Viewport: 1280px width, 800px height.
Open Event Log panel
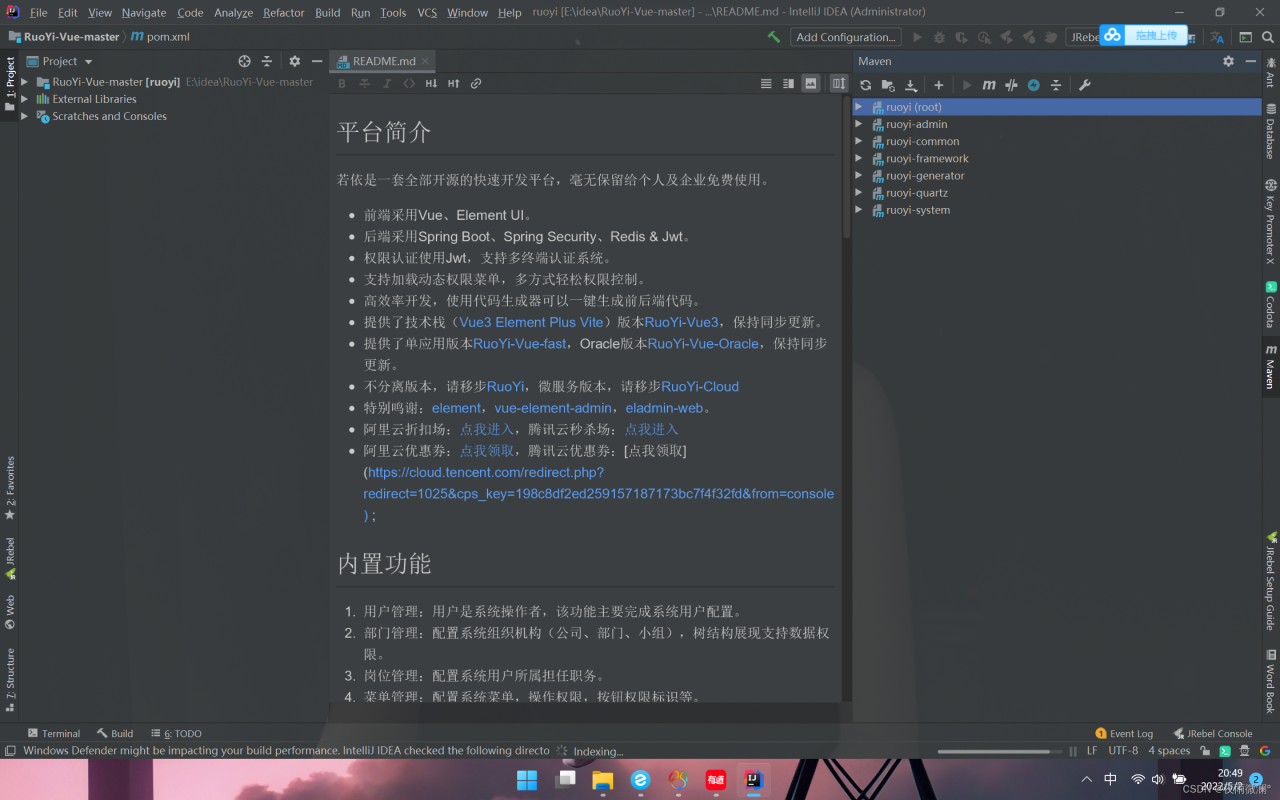pos(1124,733)
